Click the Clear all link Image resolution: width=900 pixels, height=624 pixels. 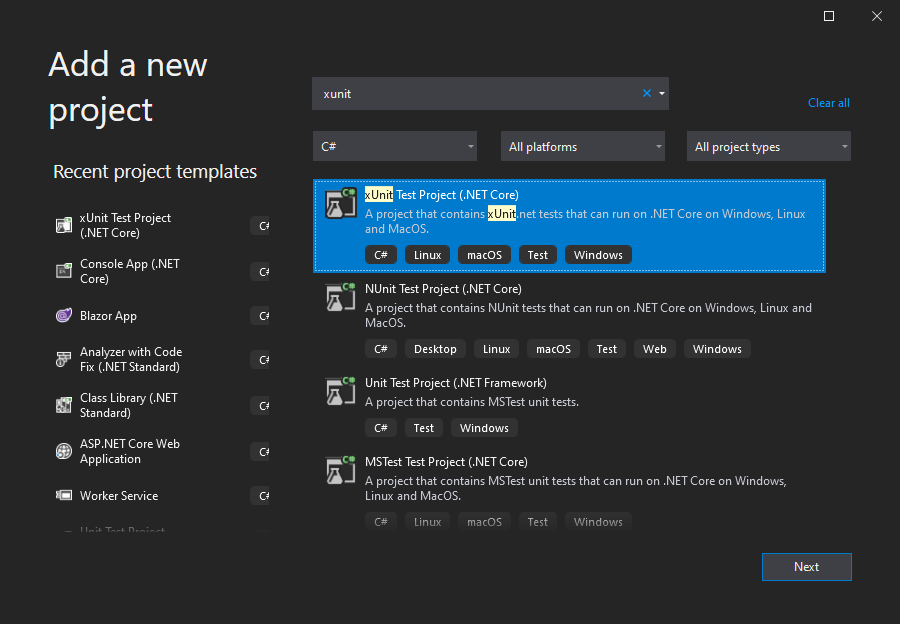pos(828,103)
